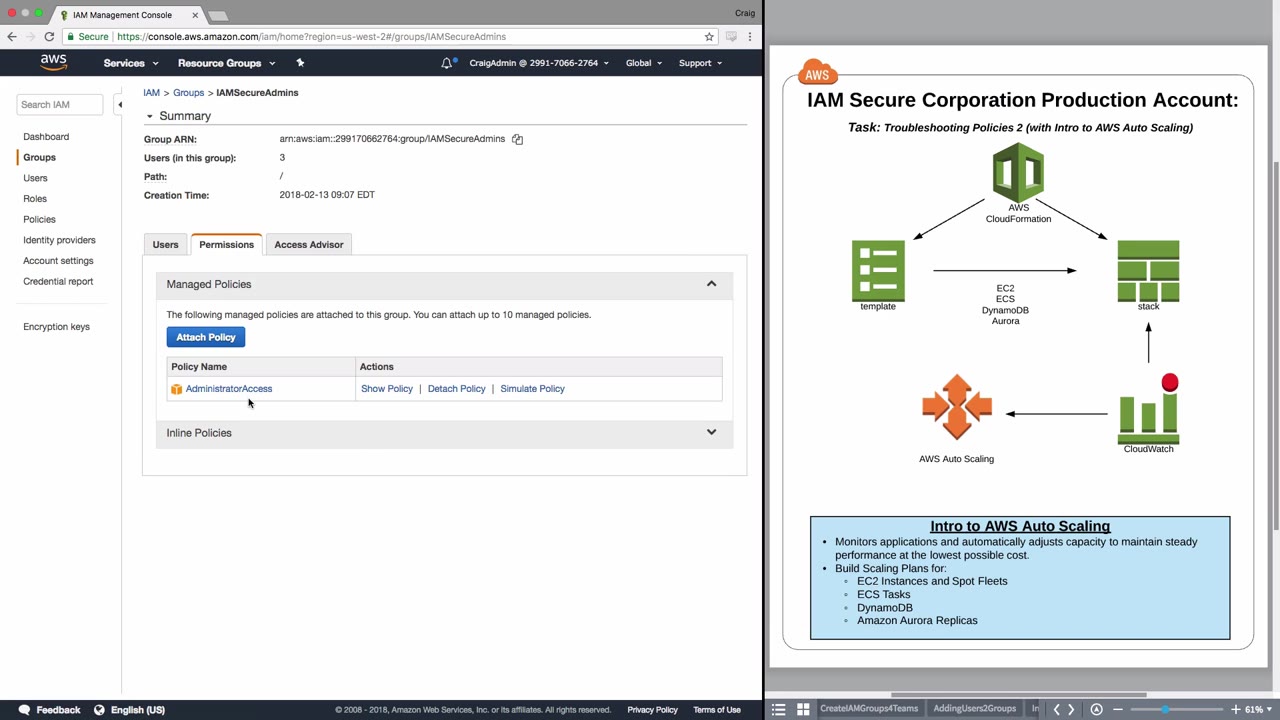Viewport: 1280px width, 720px height.
Task: Collapse the IAM sidebar with the arrow icon
Action: tap(119, 104)
